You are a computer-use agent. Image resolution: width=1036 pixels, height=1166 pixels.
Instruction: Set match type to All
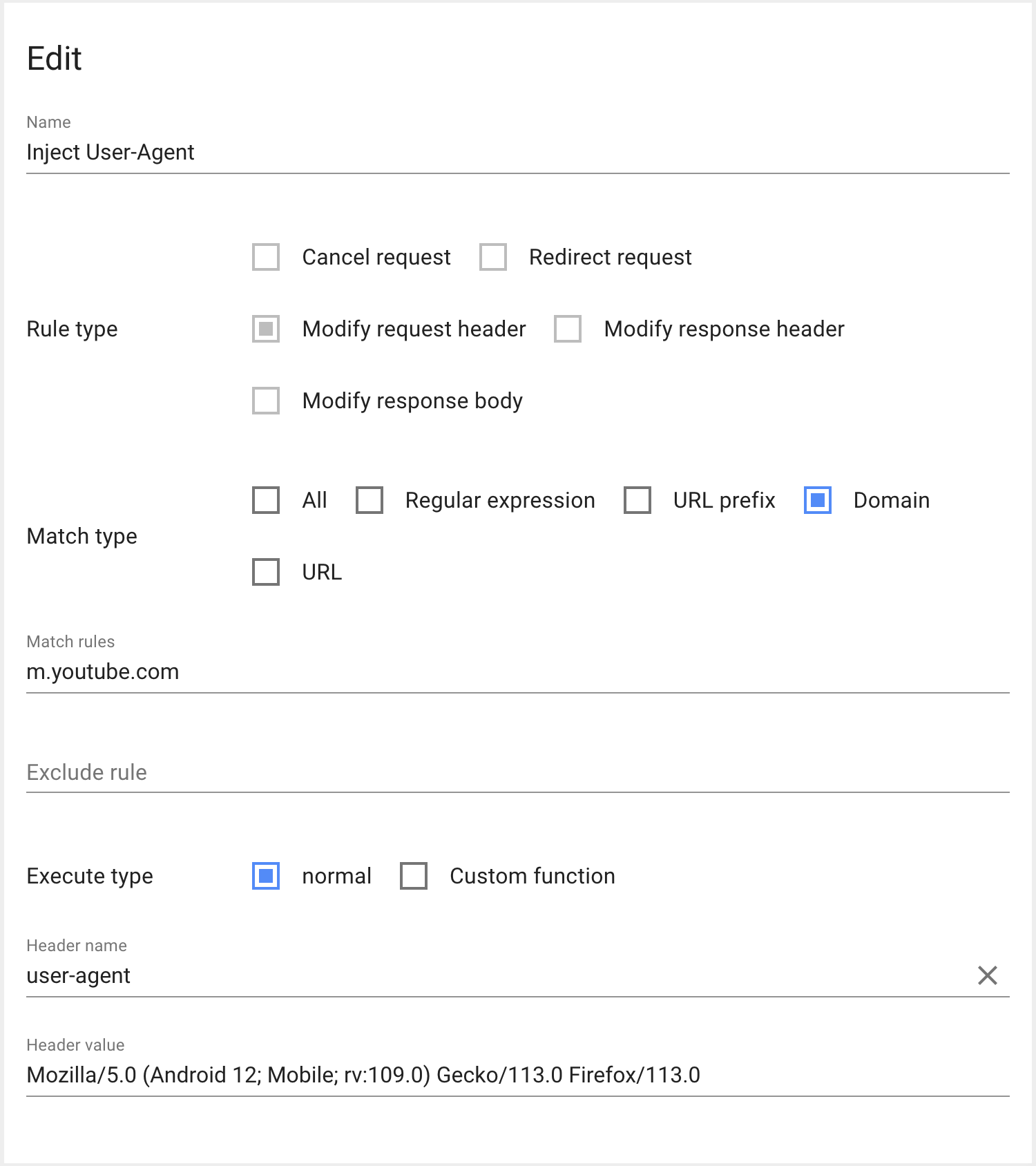pyautogui.click(x=266, y=500)
